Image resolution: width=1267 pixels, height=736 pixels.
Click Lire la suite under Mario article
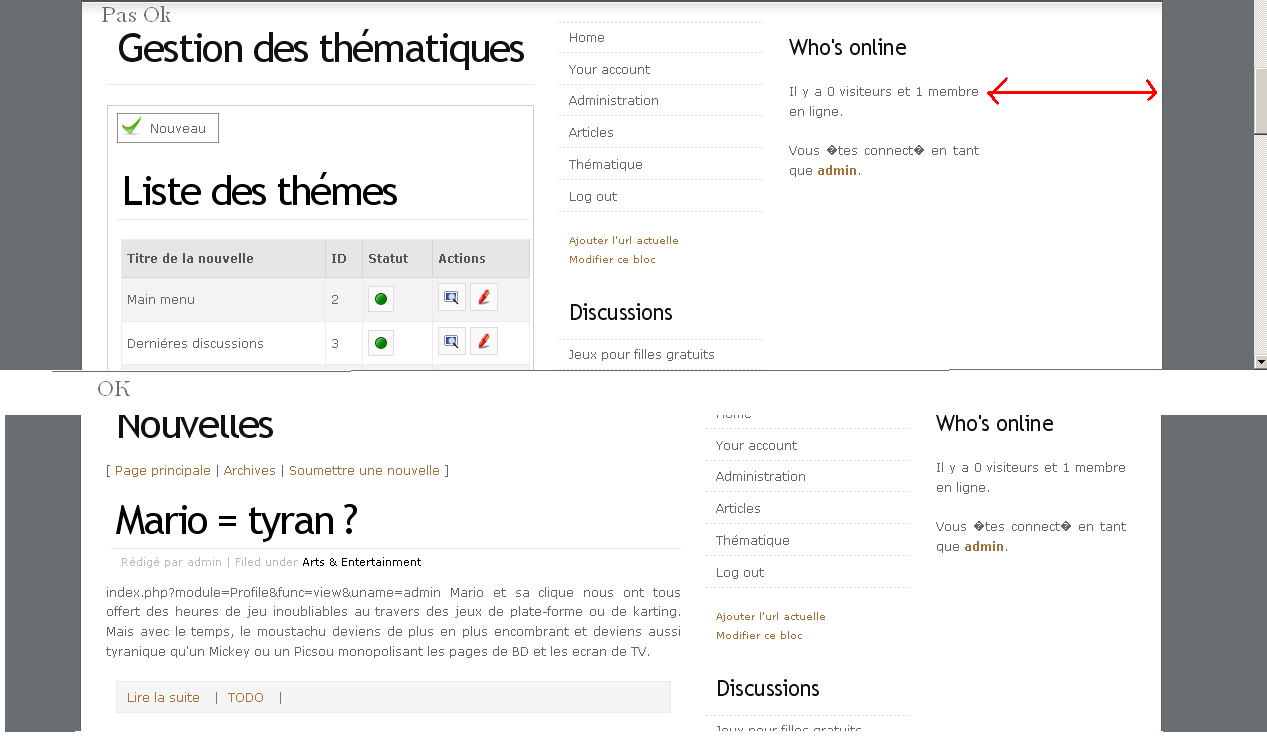click(x=163, y=697)
